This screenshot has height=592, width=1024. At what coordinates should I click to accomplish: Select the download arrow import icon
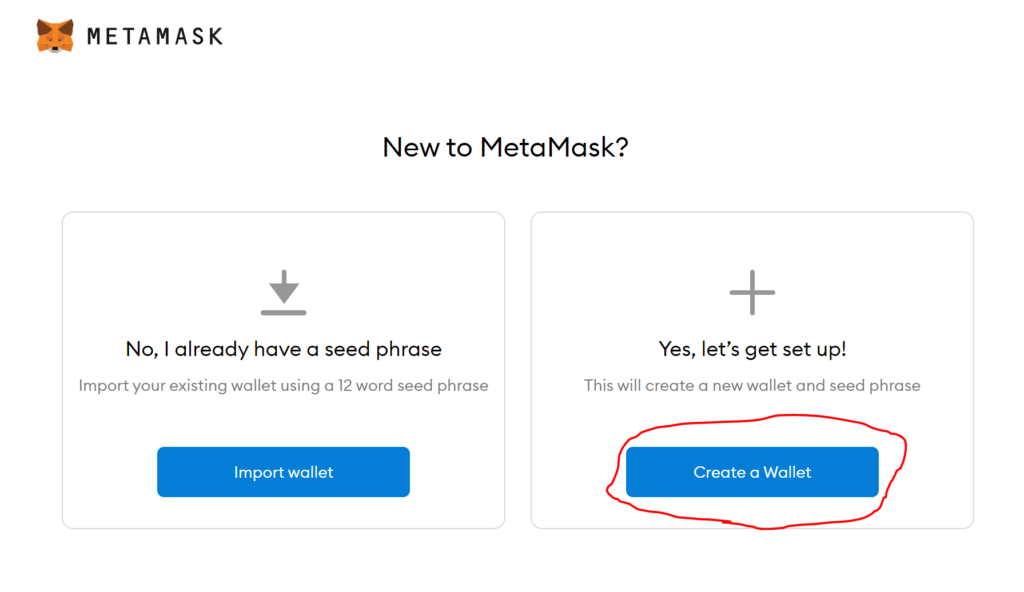click(x=283, y=292)
